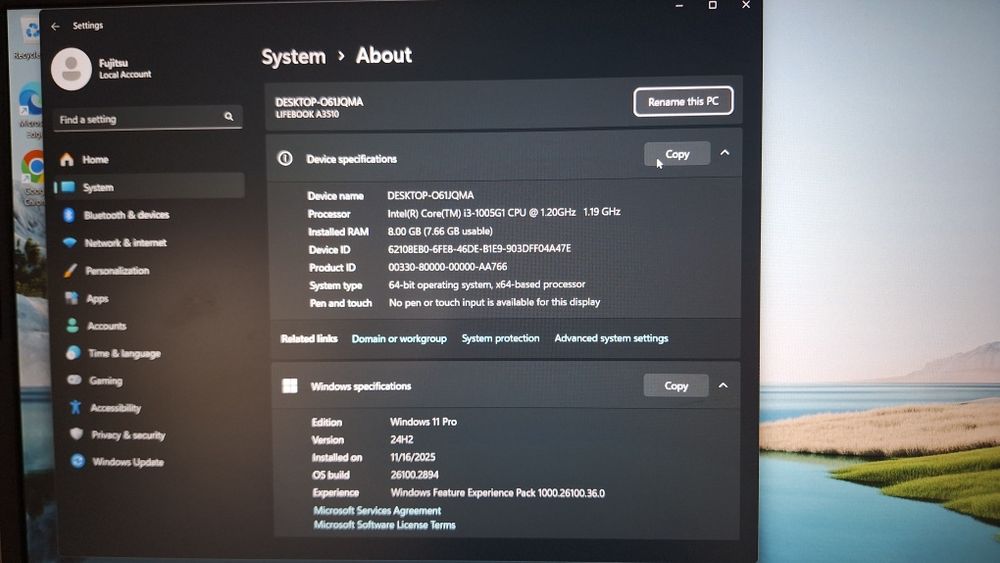Open Advanced system settings link
Image resolution: width=1000 pixels, height=563 pixels.
click(x=611, y=338)
